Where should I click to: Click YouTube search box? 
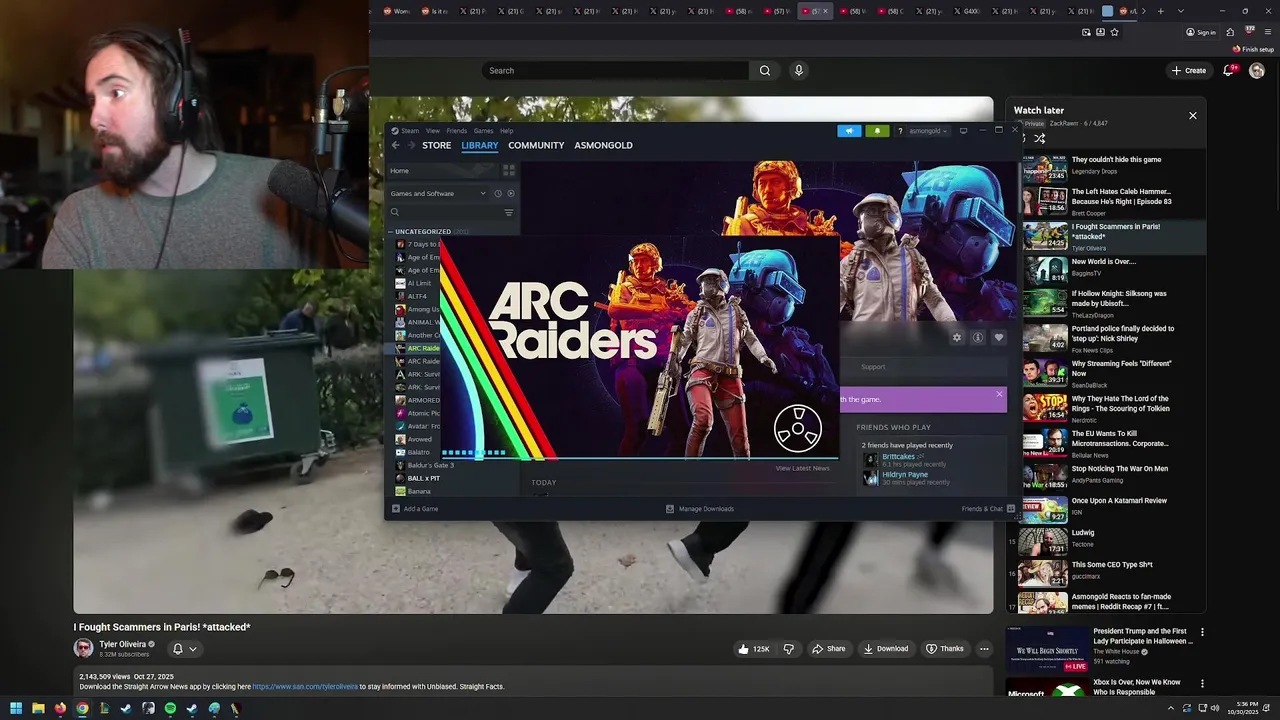[x=615, y=70]
